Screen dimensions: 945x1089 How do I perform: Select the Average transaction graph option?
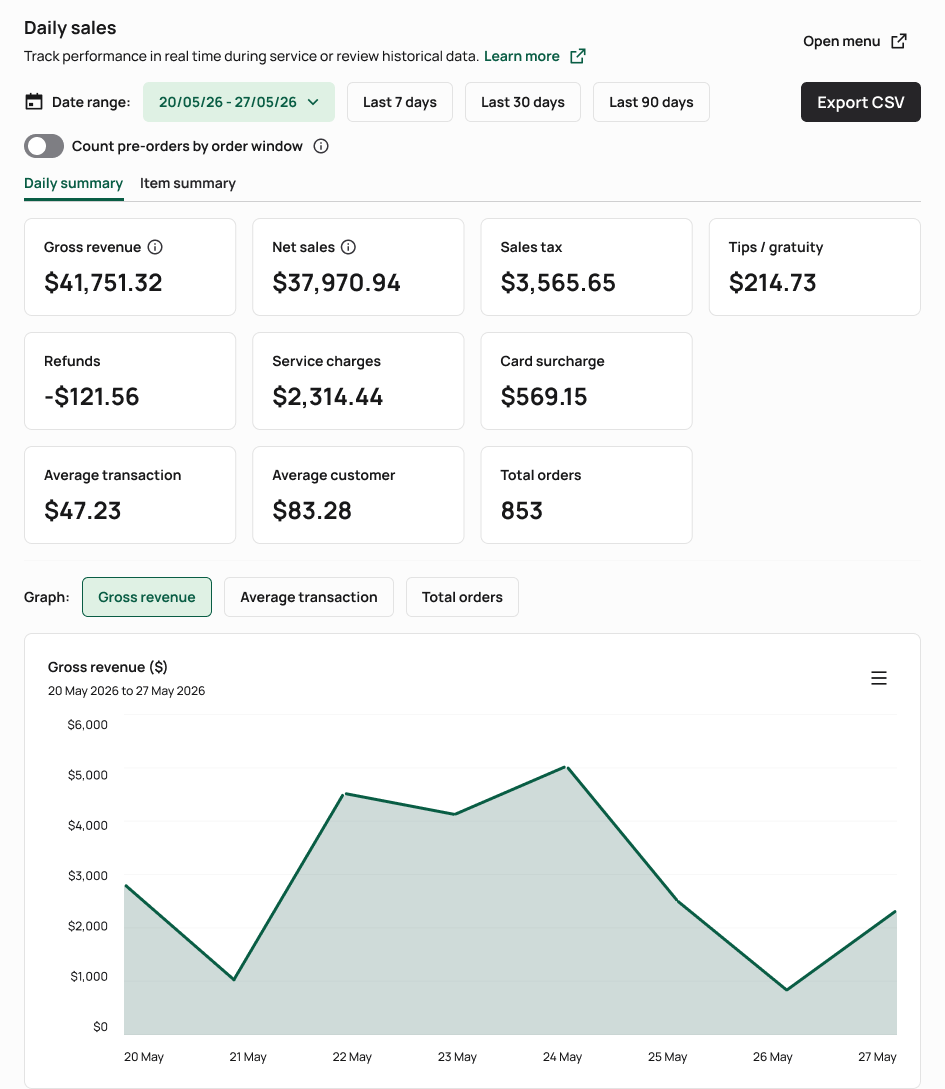pyautogui.click(x=309, y=597)
